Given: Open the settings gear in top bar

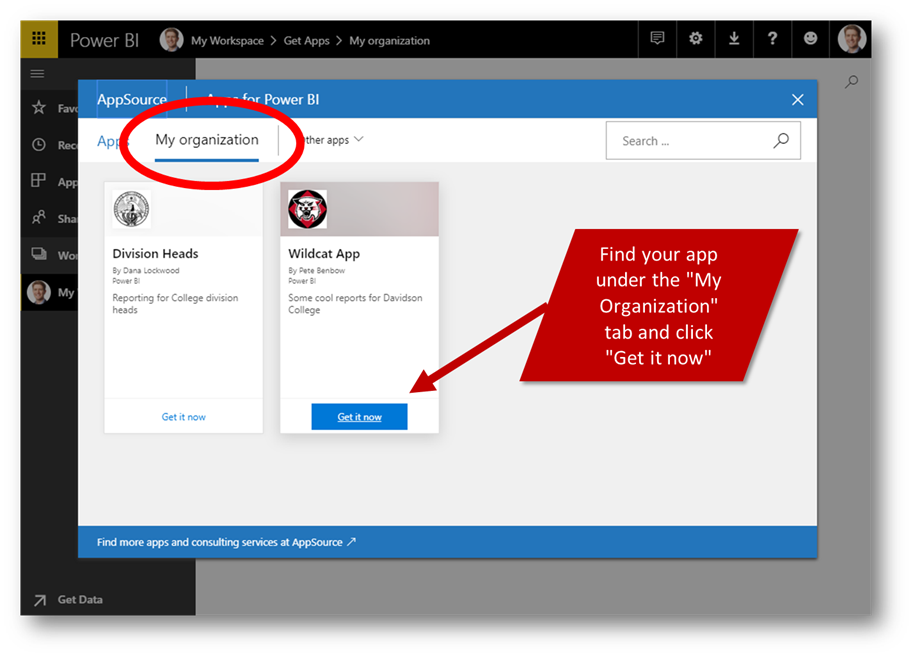Looking at the screenshot, I should click(x=695, y=38).
